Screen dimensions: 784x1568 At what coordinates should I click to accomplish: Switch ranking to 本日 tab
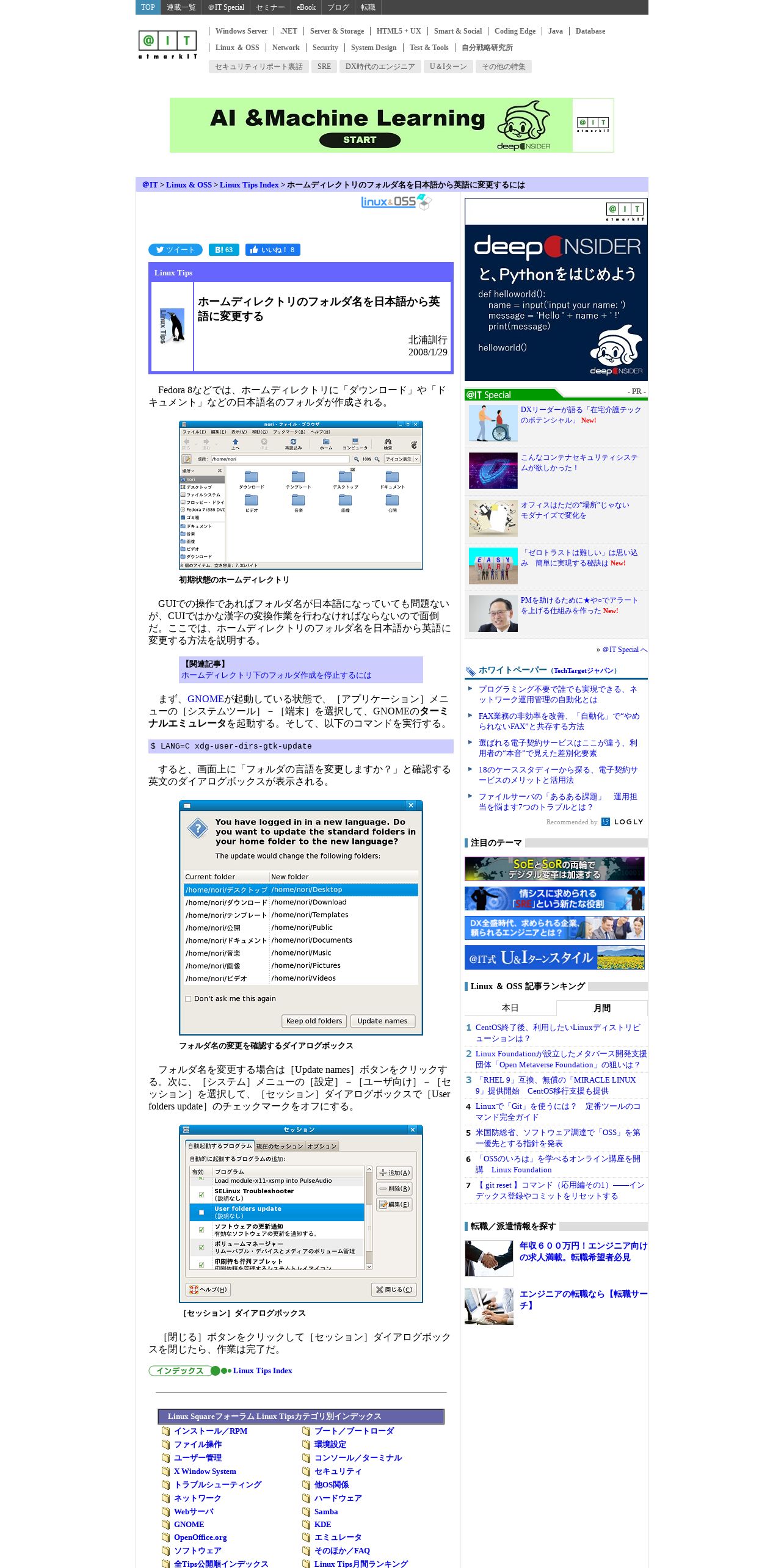point(510,1008)
